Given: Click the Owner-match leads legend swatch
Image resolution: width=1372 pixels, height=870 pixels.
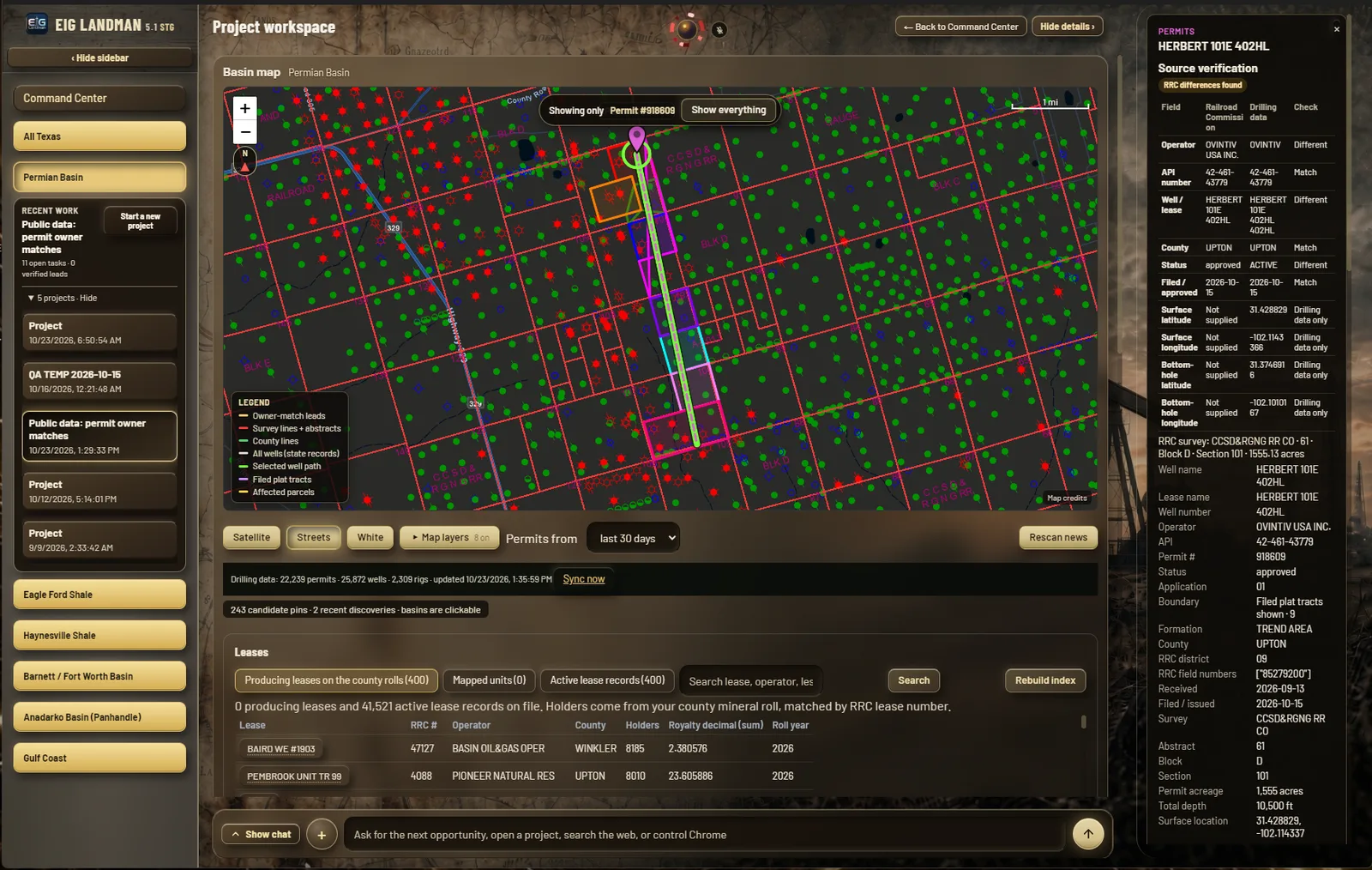Looking at the screenshot, I should pyautogui.click(x=244, y=416).
